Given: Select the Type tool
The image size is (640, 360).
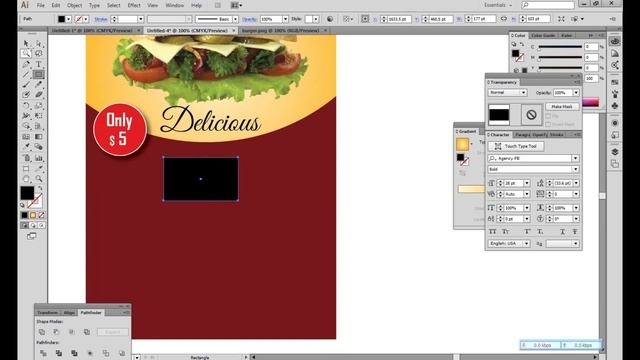Looking at the screenshot, I should coord(39,64).
